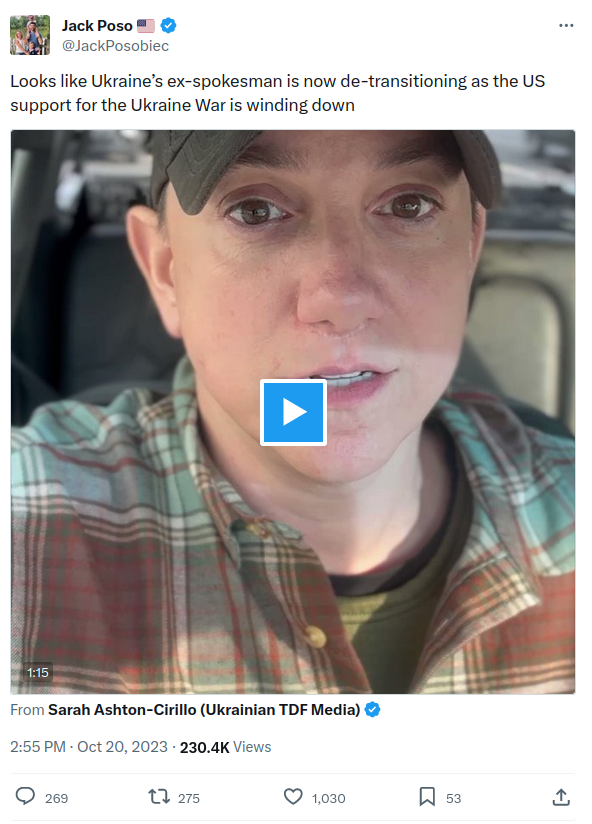Viewport: 592px width, 824px height.
Task: Open the @JackPosobiec handle link
Action: click(116, 46)
